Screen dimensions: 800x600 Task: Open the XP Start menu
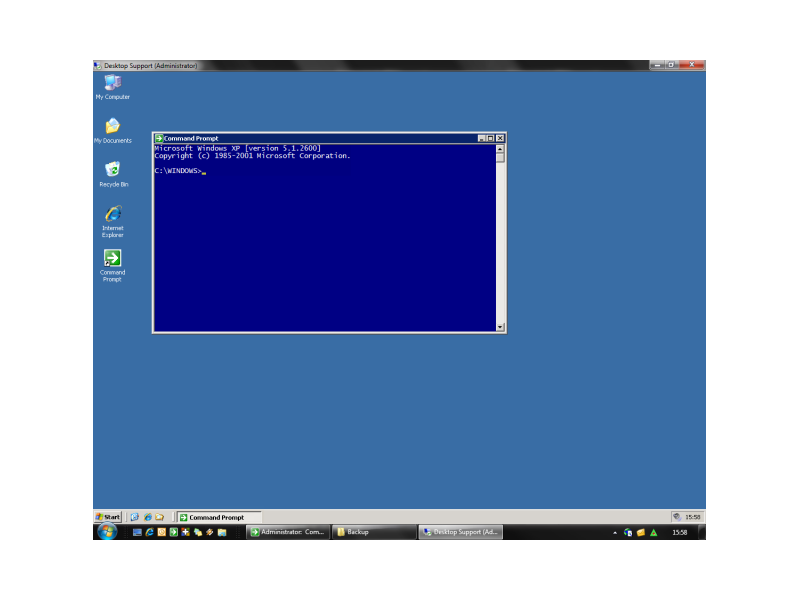click(108, 517)
